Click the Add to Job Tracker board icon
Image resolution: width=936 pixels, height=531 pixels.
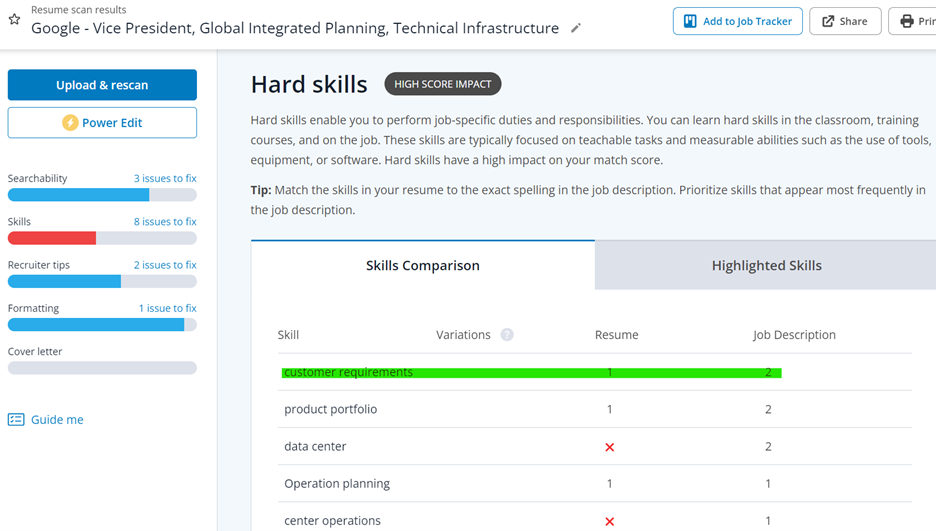pos(690,21)
